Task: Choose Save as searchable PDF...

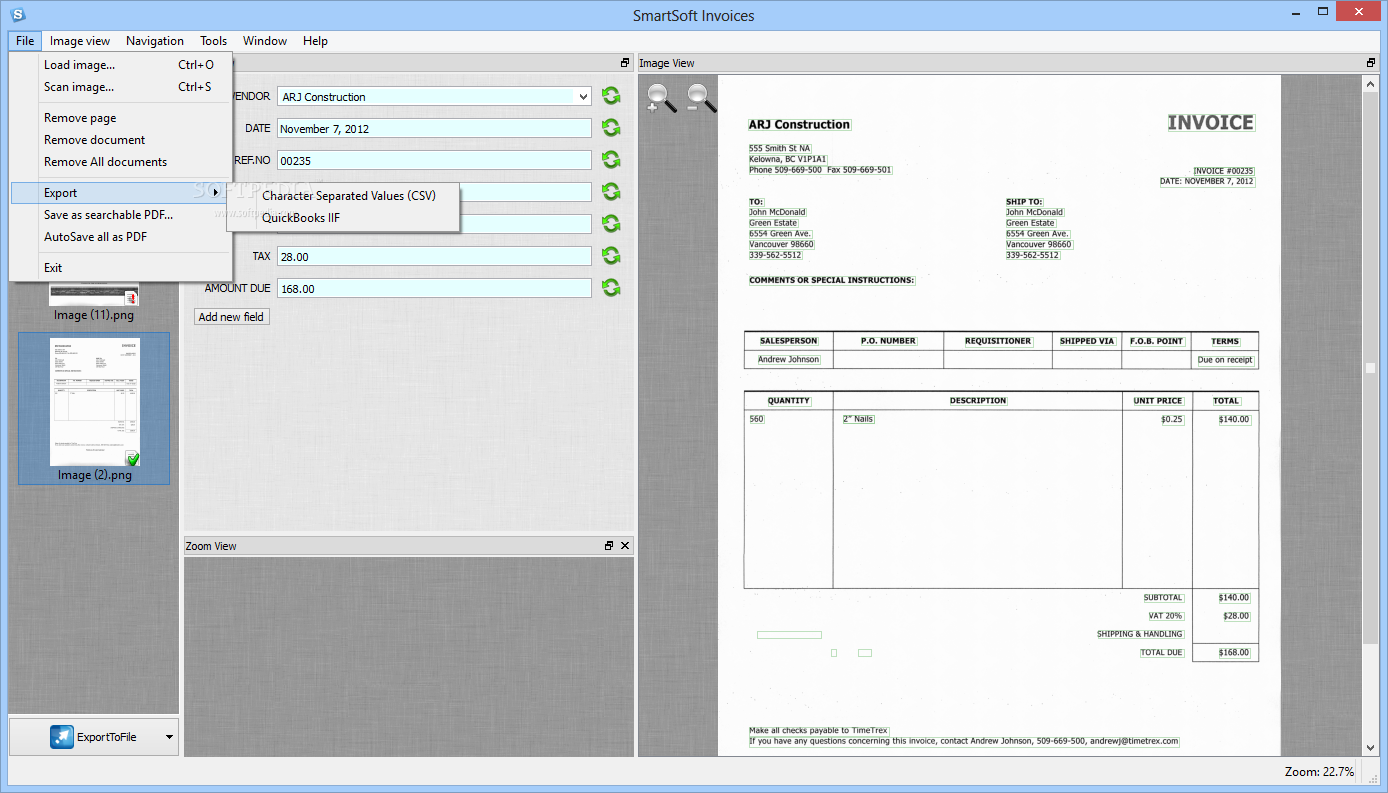Action: point(121,215)
